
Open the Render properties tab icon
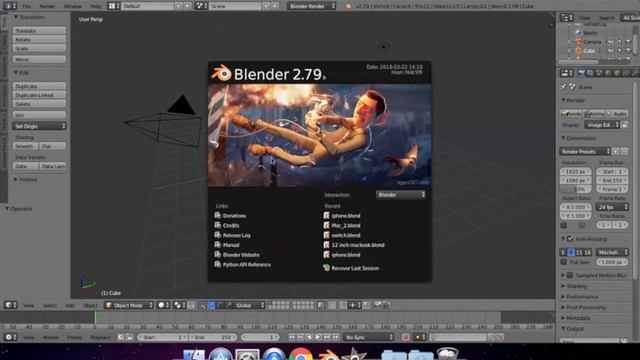[581, 73]
